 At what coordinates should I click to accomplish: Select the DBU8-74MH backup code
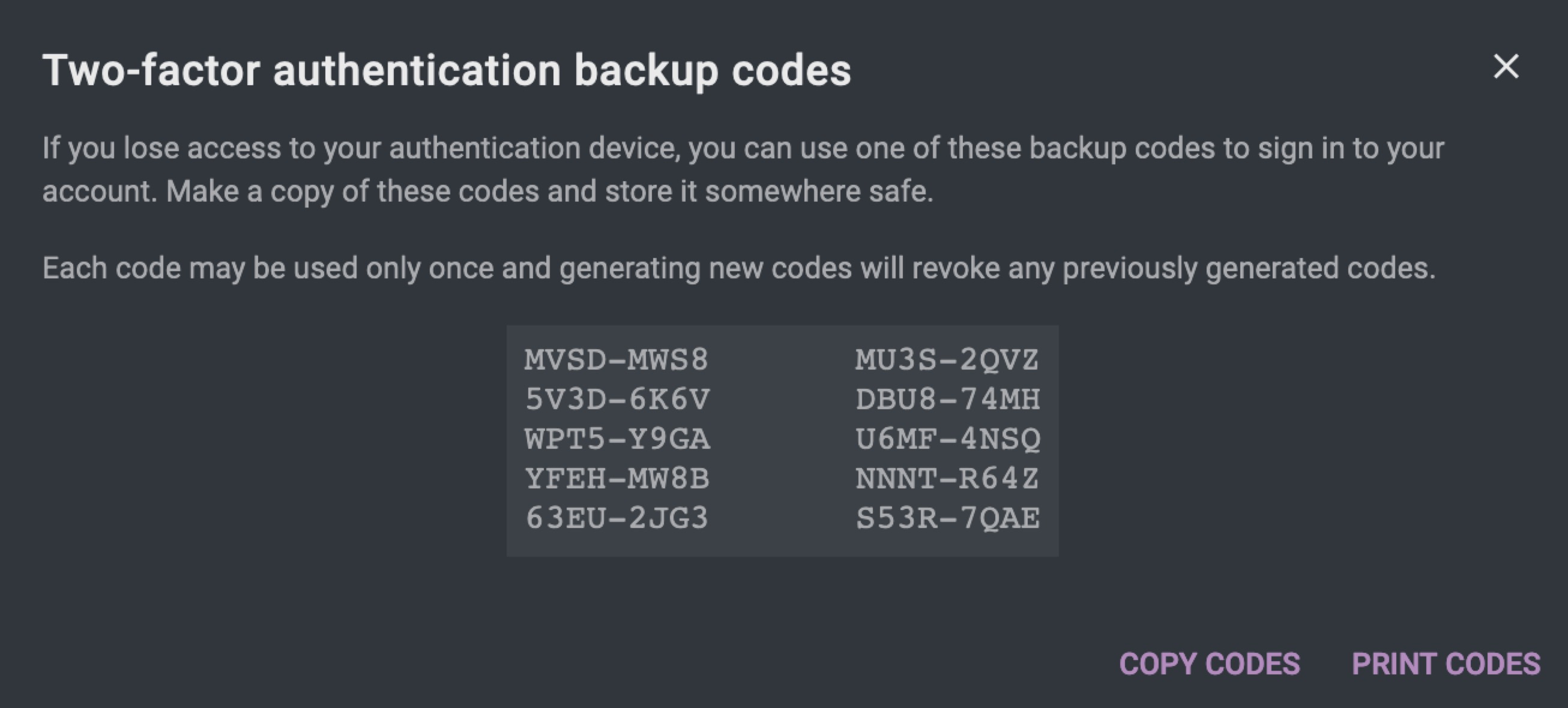click(948, 399)
